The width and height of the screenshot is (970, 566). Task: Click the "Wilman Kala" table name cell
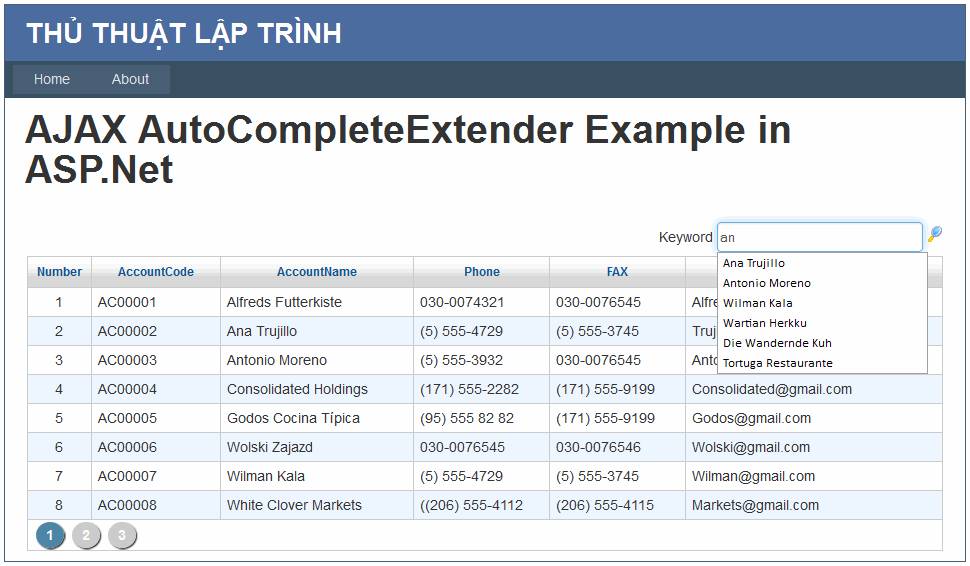317,476
